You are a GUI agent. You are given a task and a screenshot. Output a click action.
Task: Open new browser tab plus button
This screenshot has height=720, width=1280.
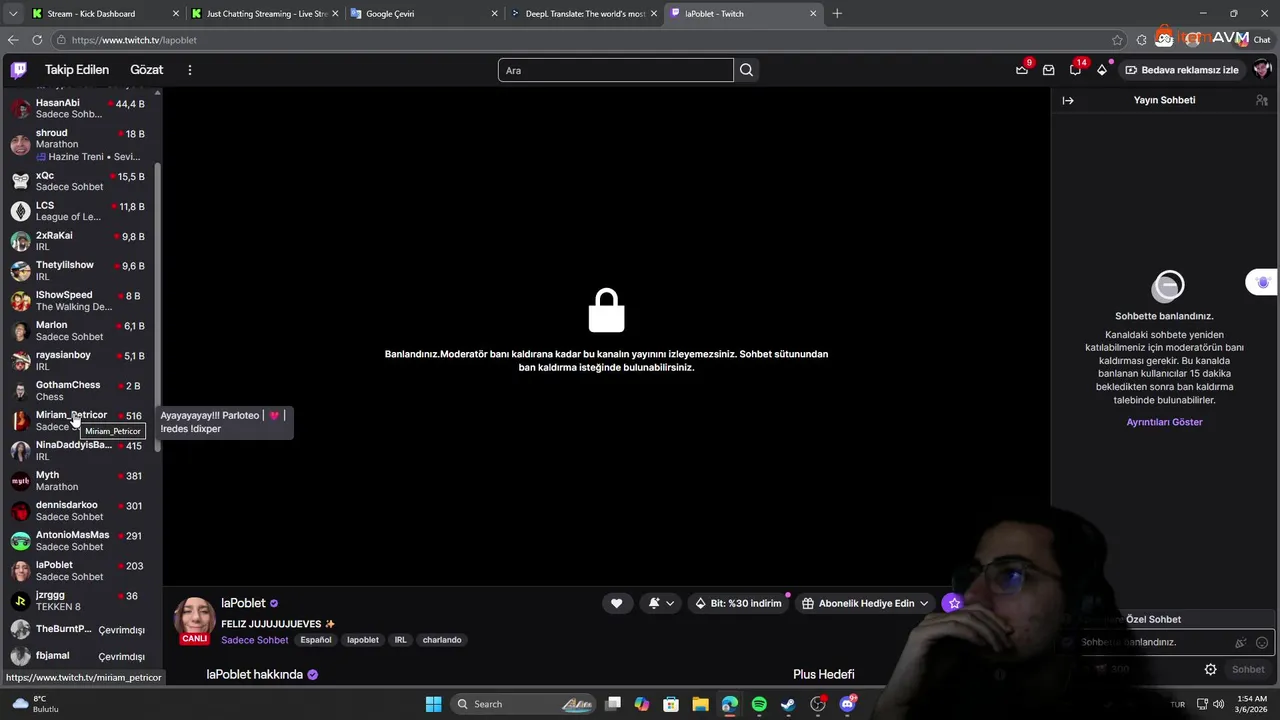[837, 14]
